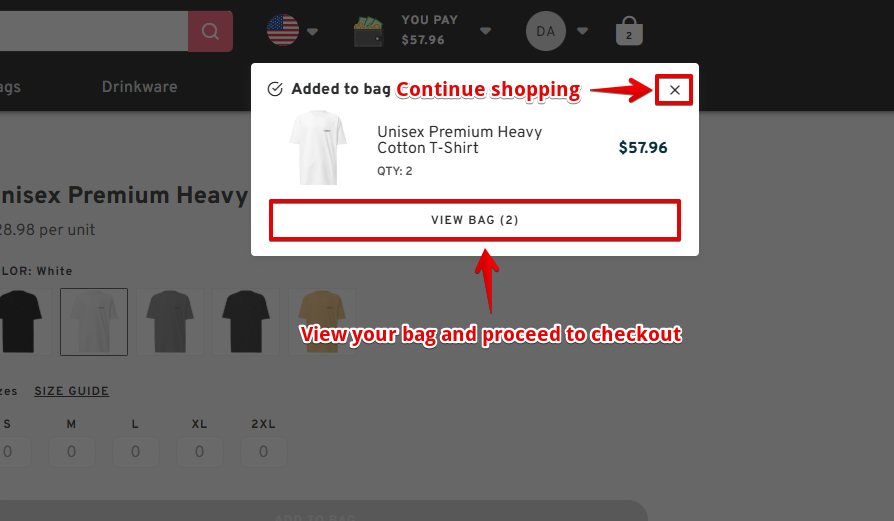The image size is (894, 521).
Task: Click the US flag country icon
Action: coord(283,31)
